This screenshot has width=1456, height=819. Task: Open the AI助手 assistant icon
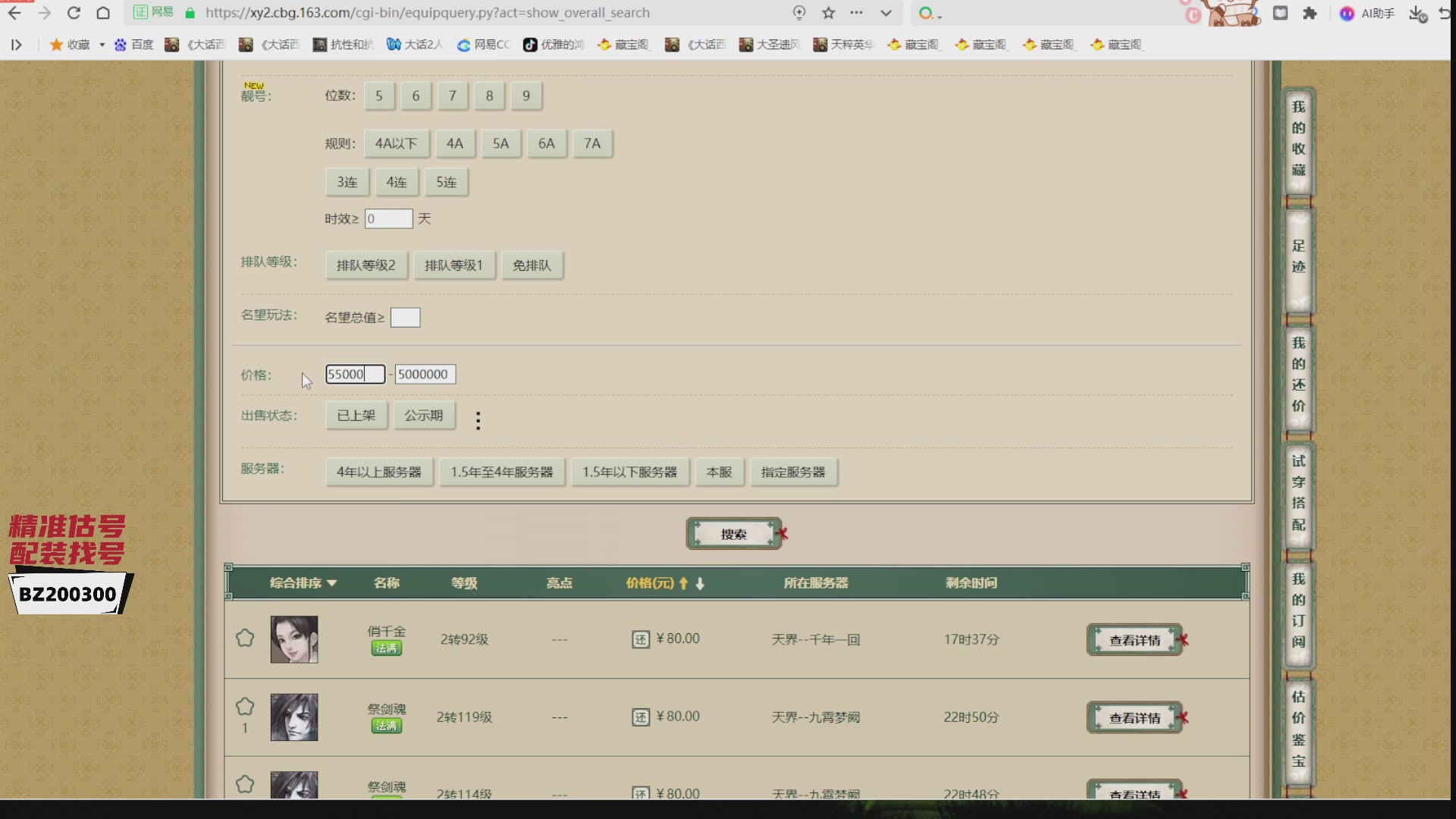click(x=1367, y=13)
